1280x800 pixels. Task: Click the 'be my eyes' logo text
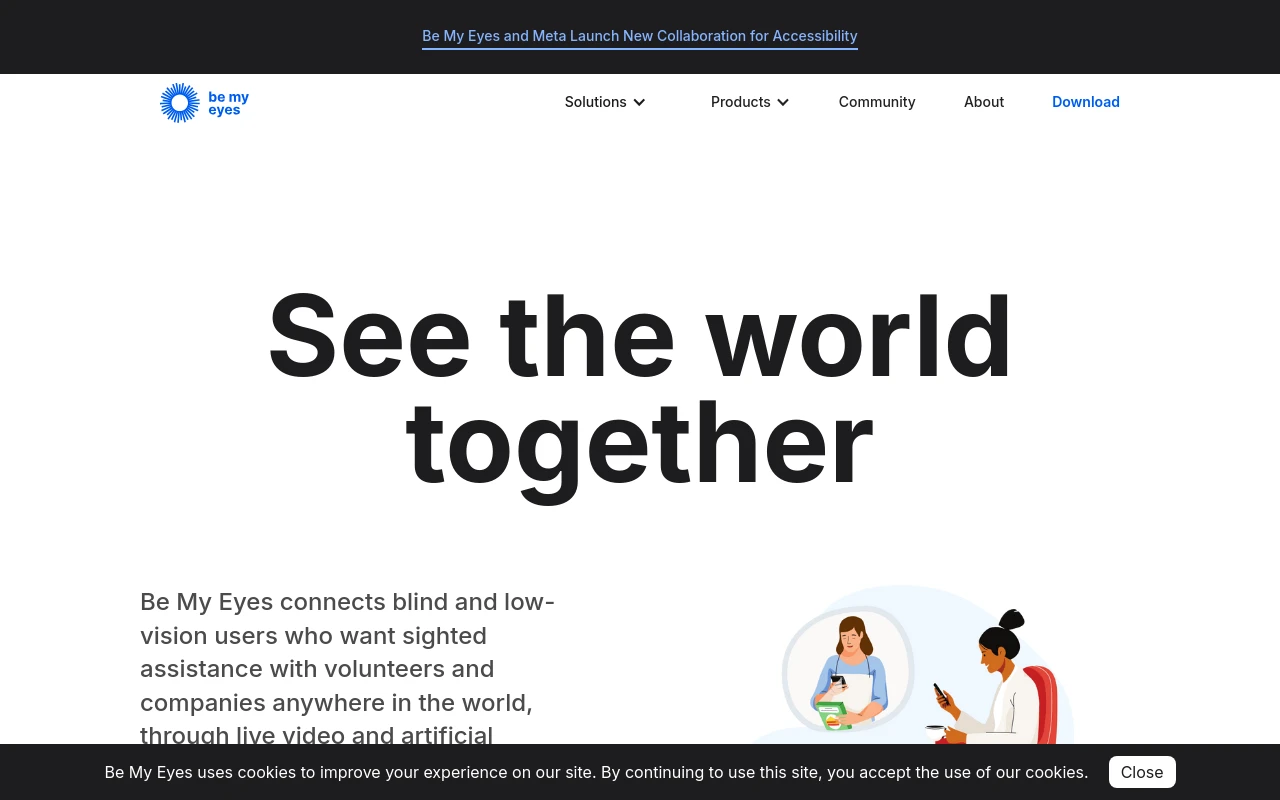click(x=228, y=103)
